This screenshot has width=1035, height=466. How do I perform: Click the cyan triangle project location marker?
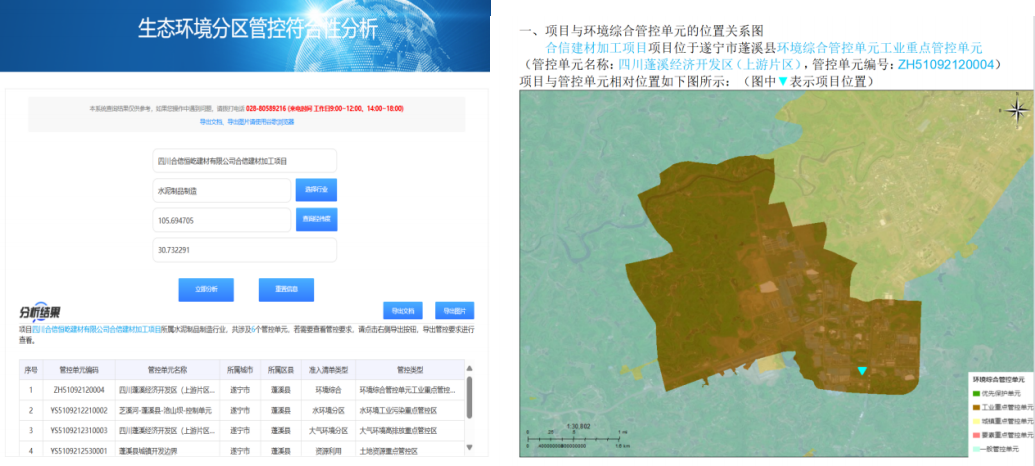click(x=862, y=371)
